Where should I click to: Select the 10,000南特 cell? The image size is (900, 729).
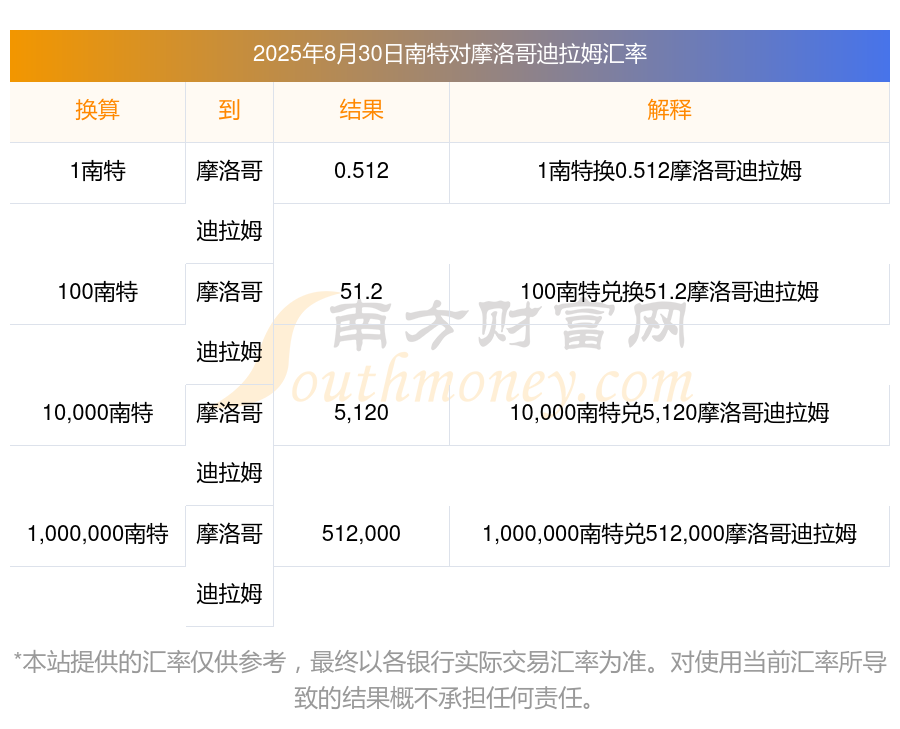98,413
